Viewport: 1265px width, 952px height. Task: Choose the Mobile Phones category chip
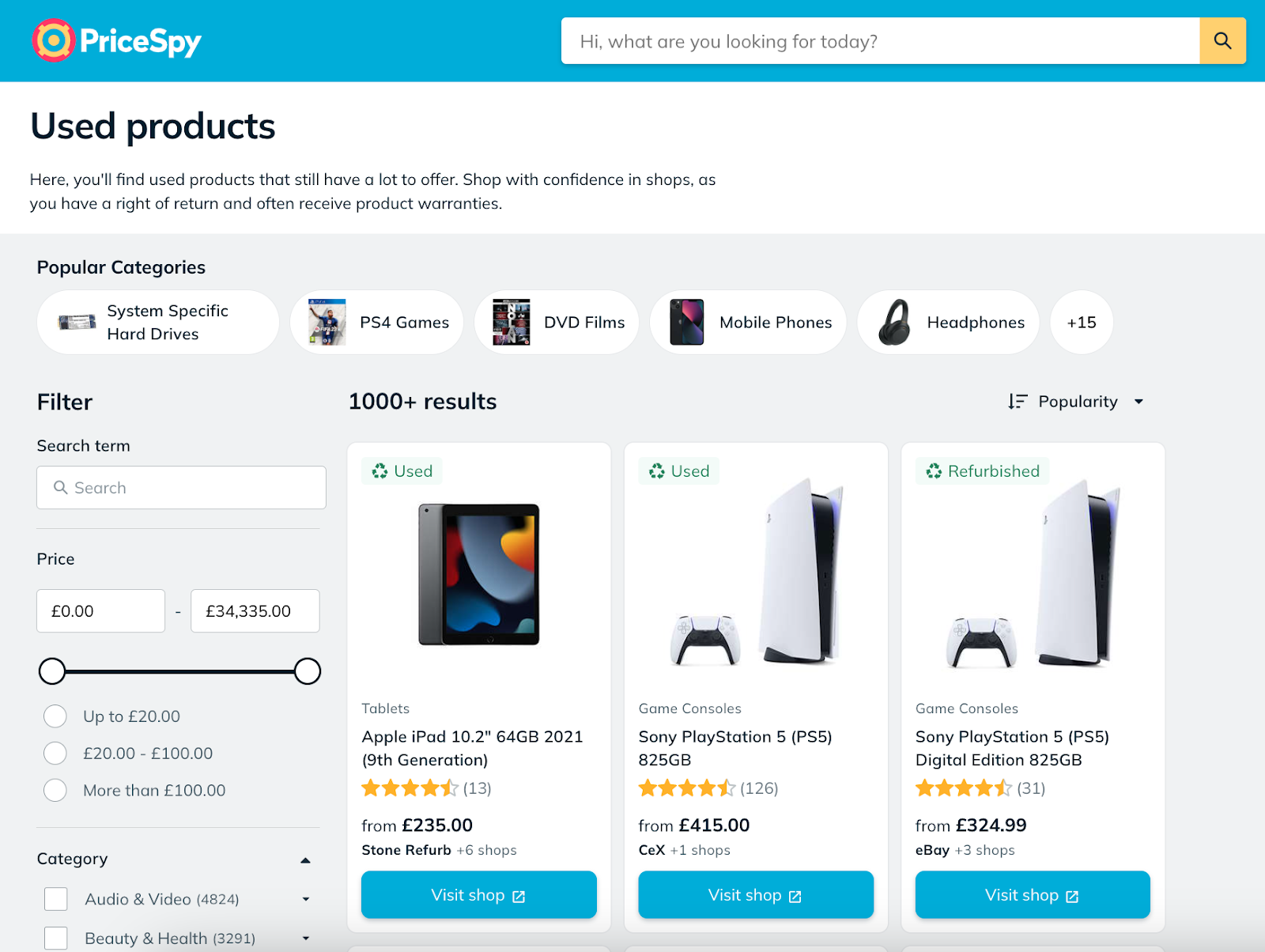tap(748, 323)
